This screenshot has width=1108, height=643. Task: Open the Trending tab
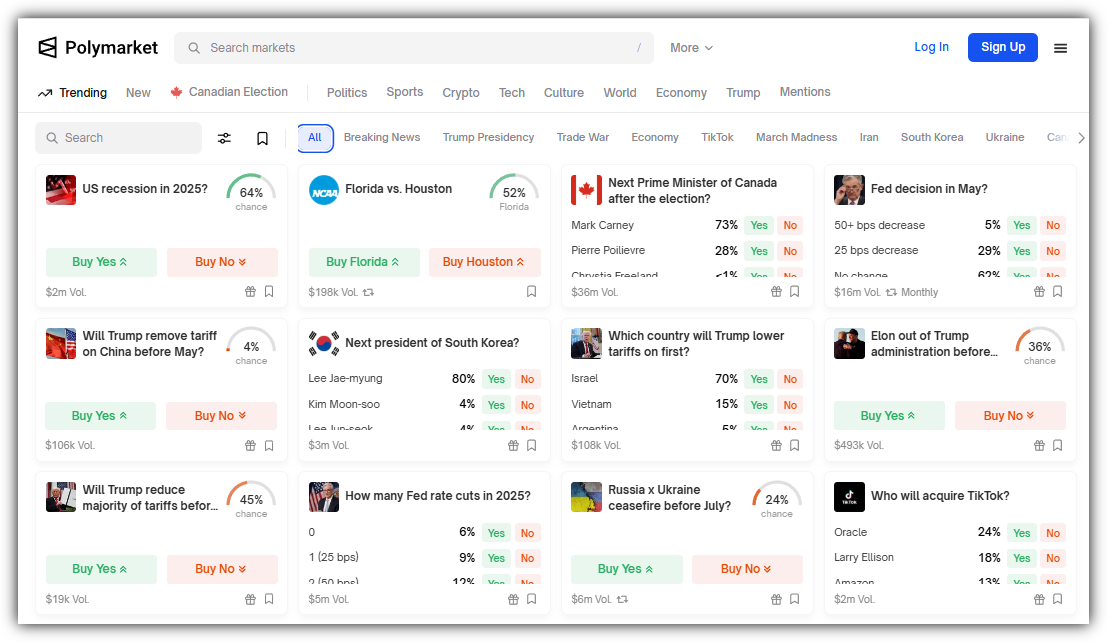pos(73,93)
